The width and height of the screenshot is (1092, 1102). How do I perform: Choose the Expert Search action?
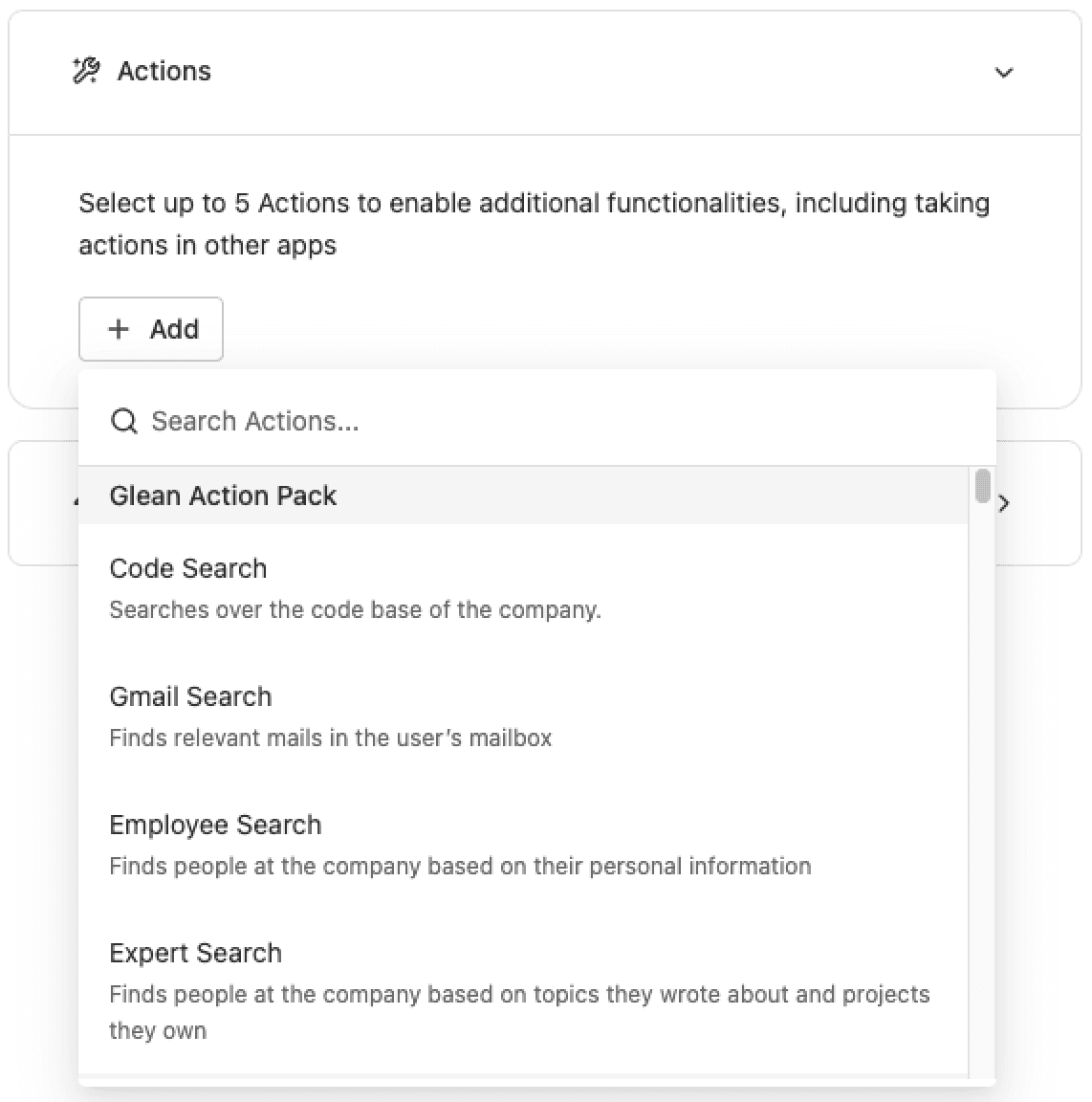click(523, 991)
